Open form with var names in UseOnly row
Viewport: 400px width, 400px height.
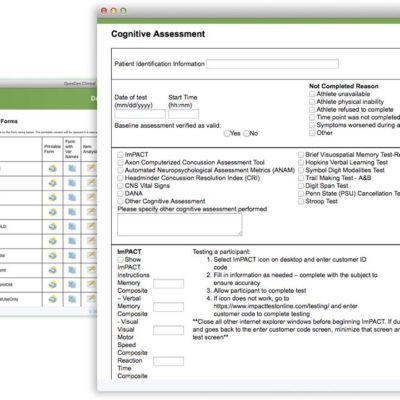point(72,299)
